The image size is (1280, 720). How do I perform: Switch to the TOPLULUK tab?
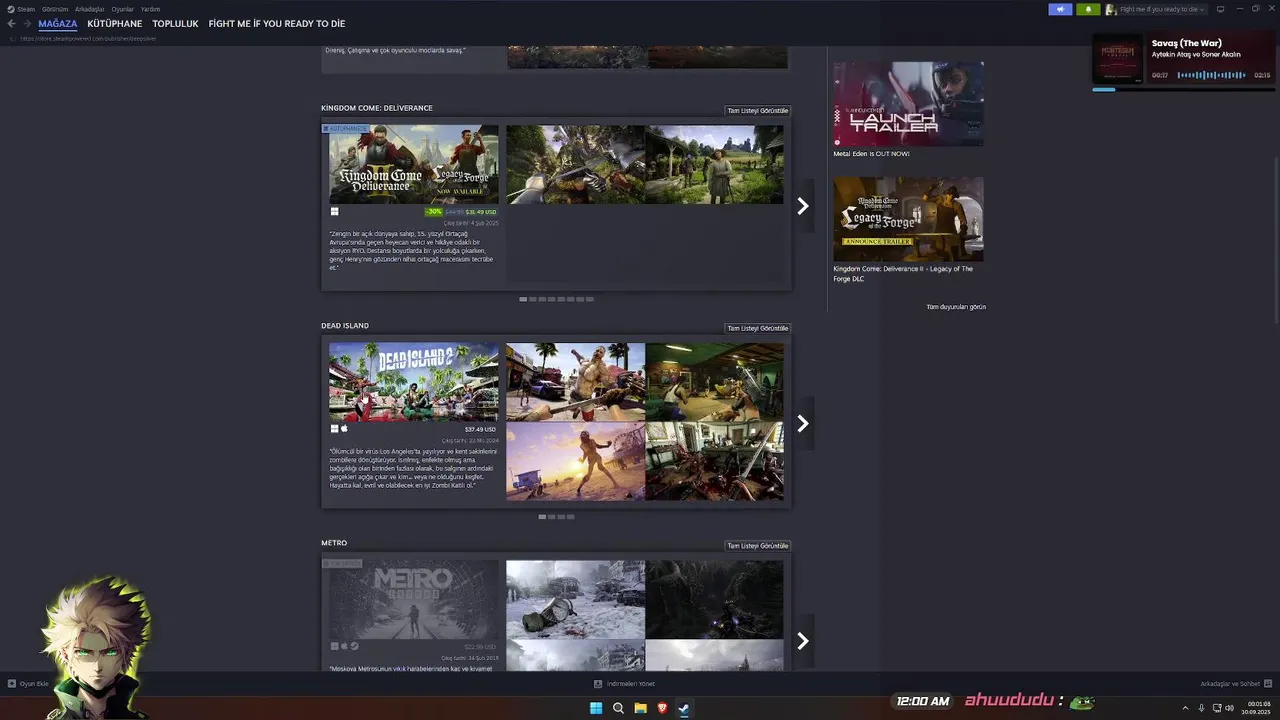click(175, 24)
